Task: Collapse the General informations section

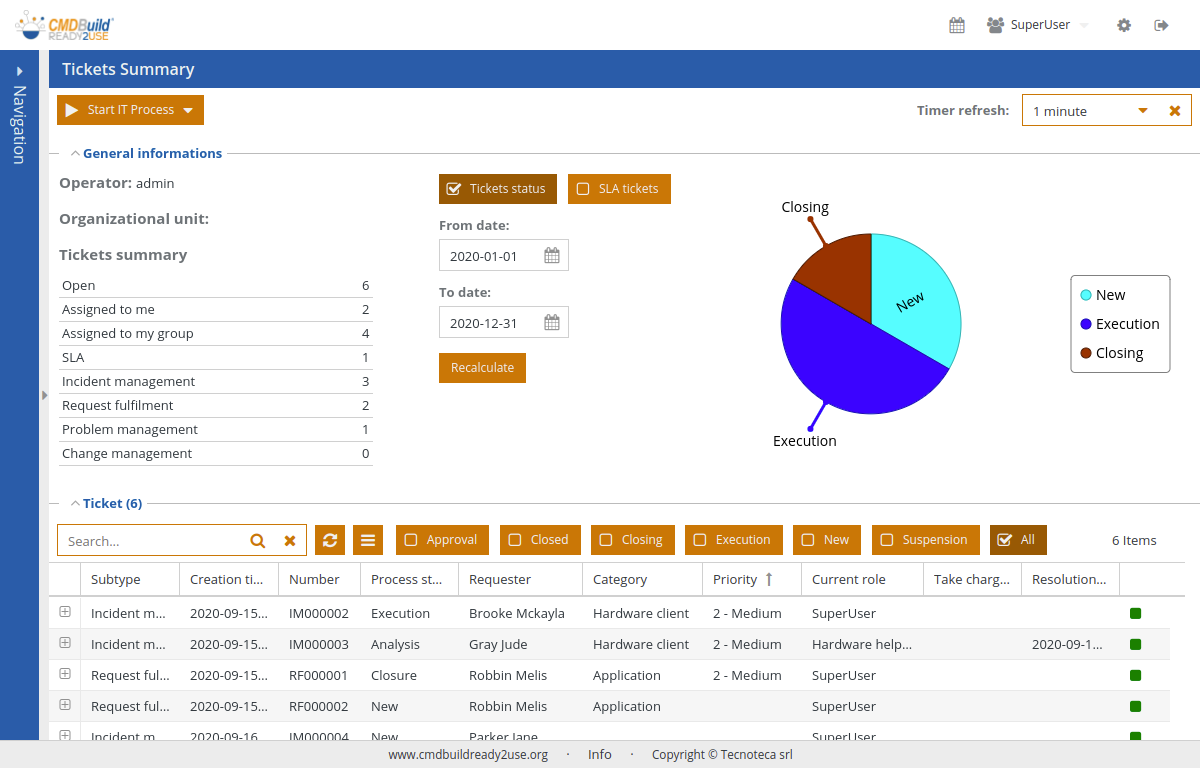Action: coord(75,154)
